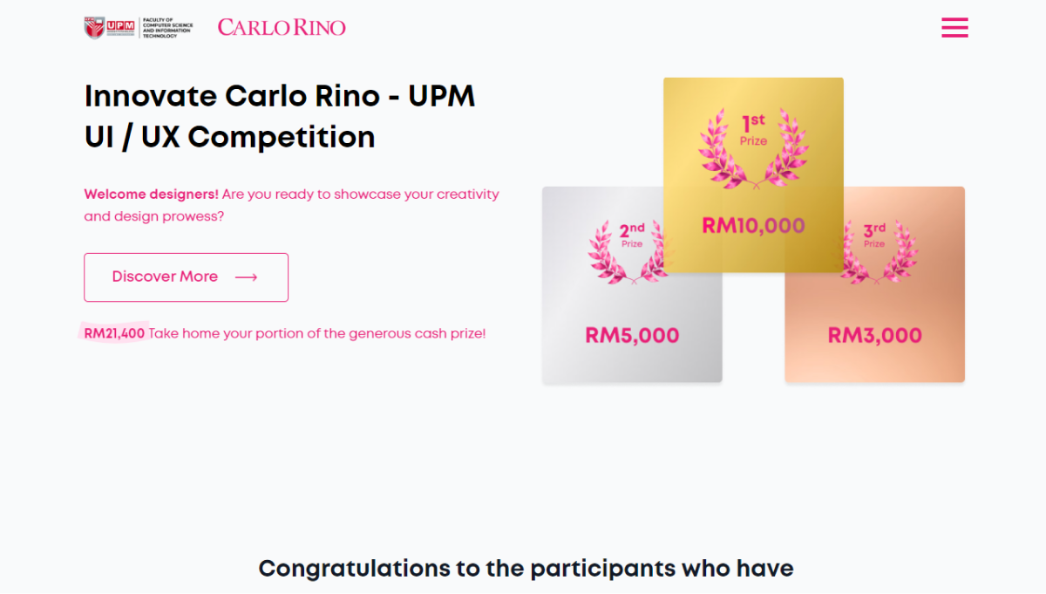Click the "Congratulations to the participants" heading
Viewport: 1046px width, 594px height.
click(525, 568)
